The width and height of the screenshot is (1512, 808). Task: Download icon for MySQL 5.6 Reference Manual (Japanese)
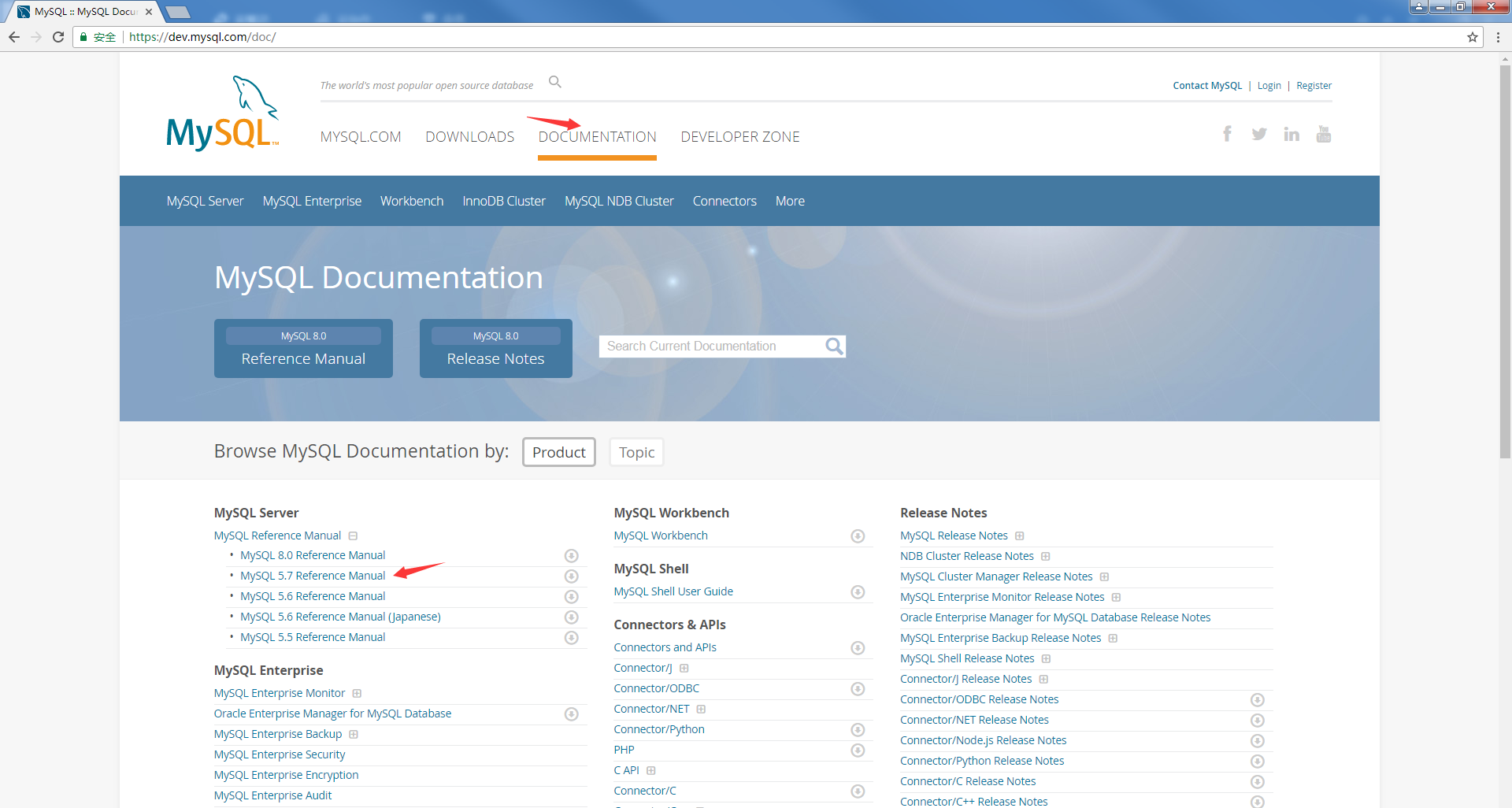pos(572,617)
